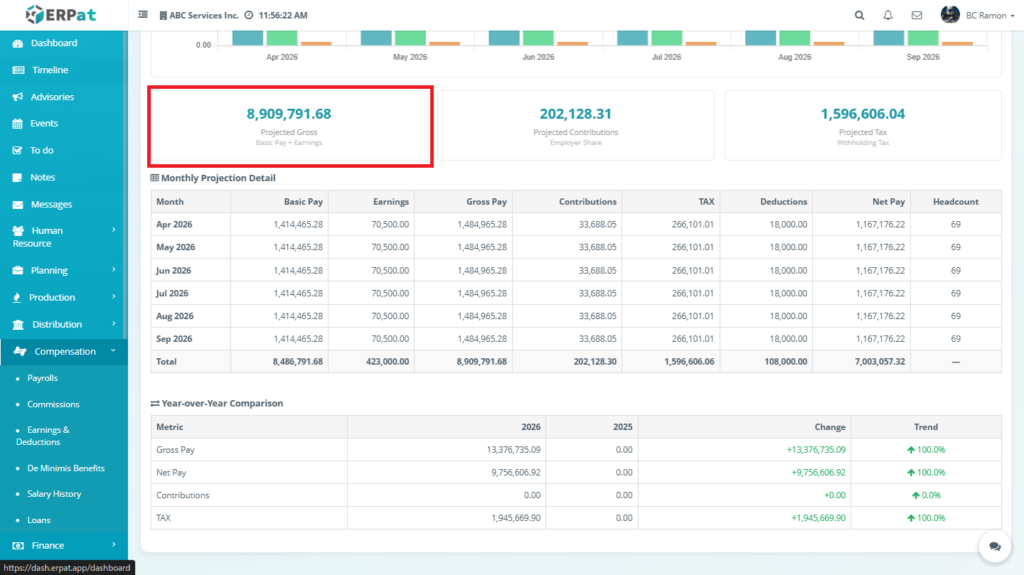The image size is (1024, 575).
Task: Open the To do page
Action: (x=41, y=150)
